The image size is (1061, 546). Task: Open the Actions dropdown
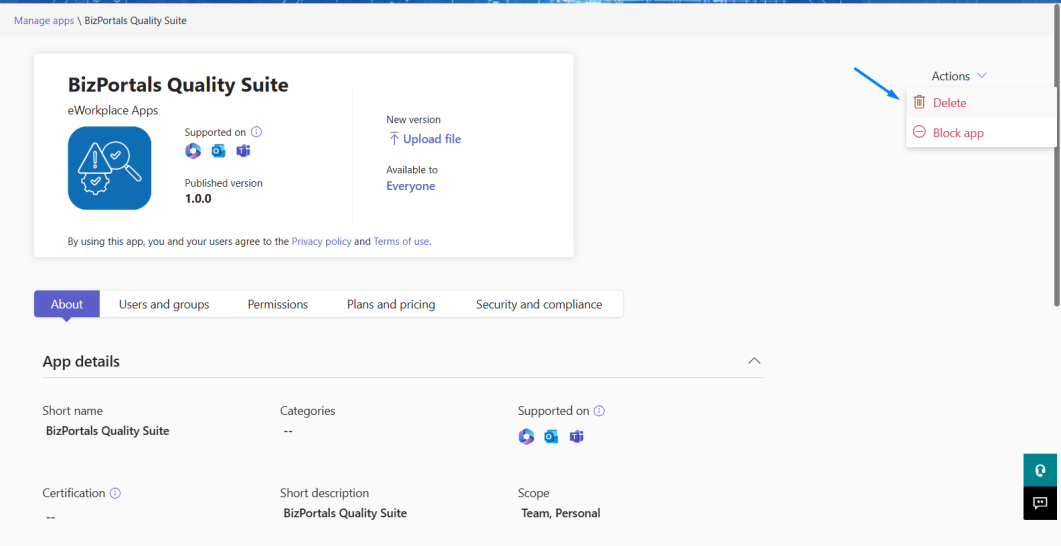pyautogui.click(x=959, y=76)
